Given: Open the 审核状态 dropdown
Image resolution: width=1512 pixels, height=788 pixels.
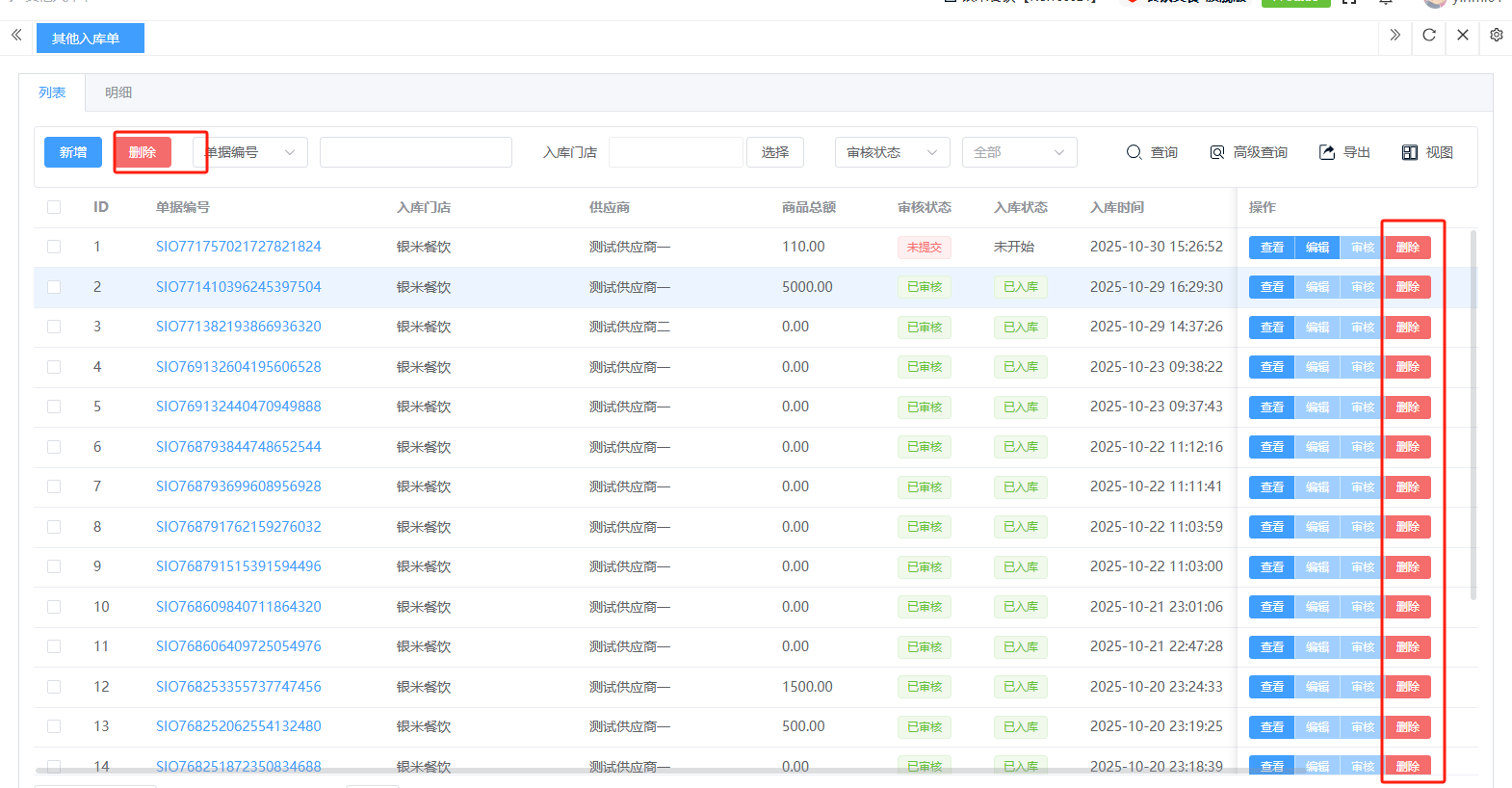Looking at the screenshot, I should coord(892,152).
